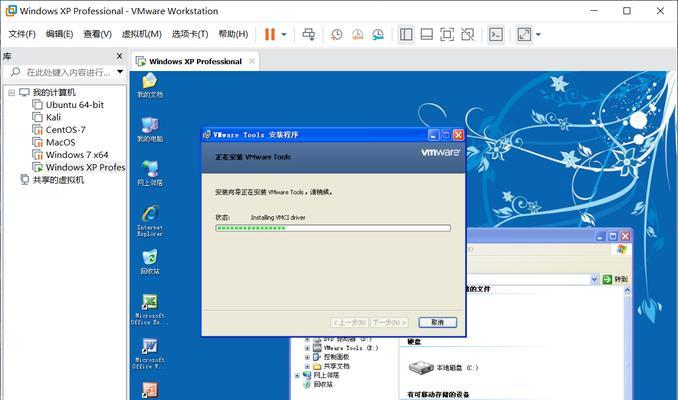Close the VMware Tools installer window
This screenshot has width=678, height=400.
pyautogui.click(x=458, y=135)
